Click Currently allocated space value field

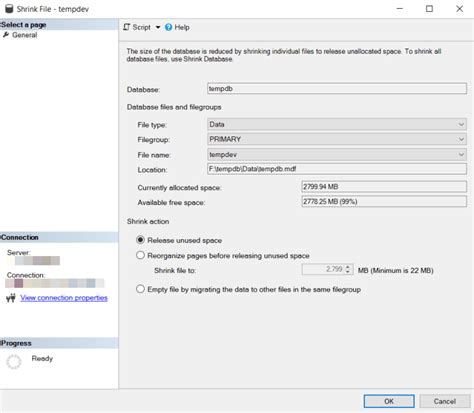[384, 187]
